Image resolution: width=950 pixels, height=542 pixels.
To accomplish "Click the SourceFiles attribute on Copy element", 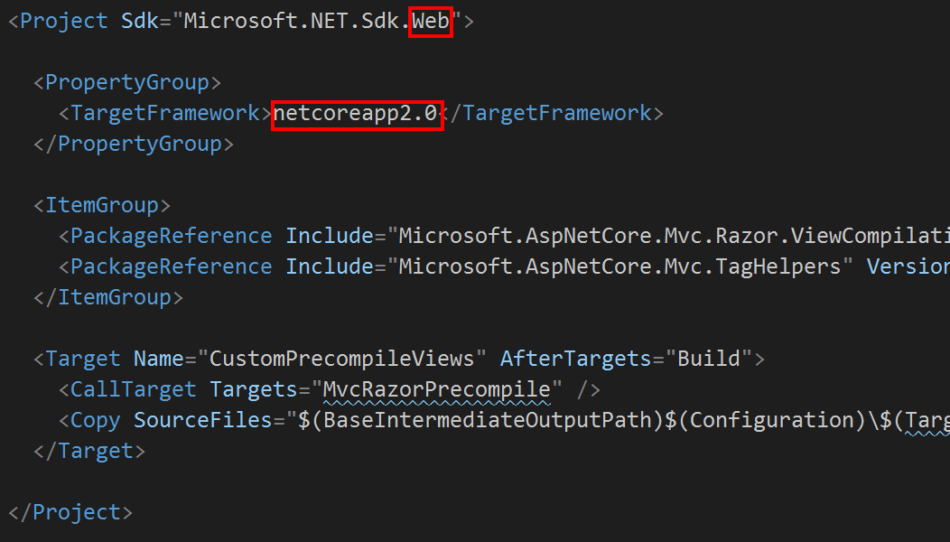I will click(203, 420).
